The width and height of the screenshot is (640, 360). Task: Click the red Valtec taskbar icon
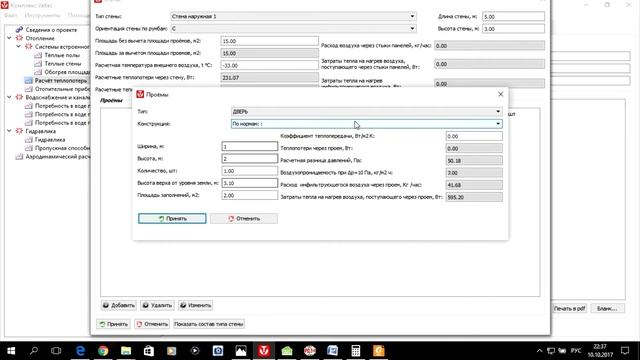click(x=264, y=351)
